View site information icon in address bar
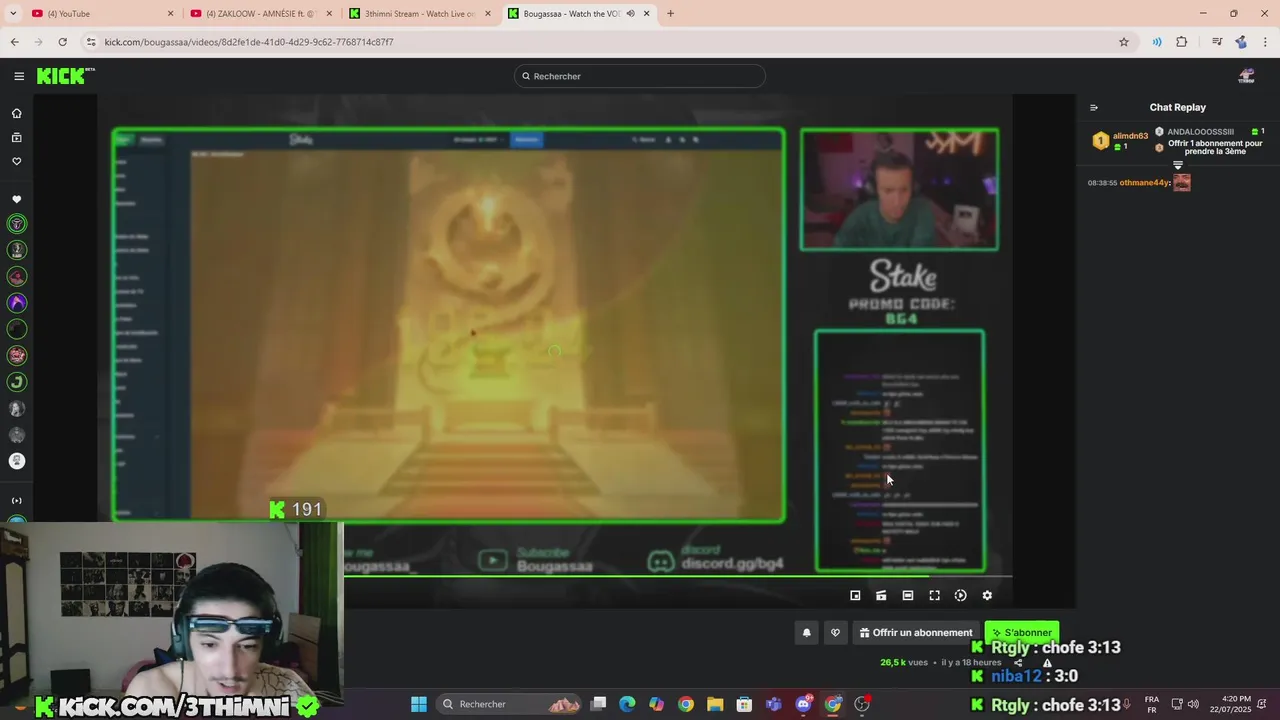1280x720 pixels. point(91,42)
